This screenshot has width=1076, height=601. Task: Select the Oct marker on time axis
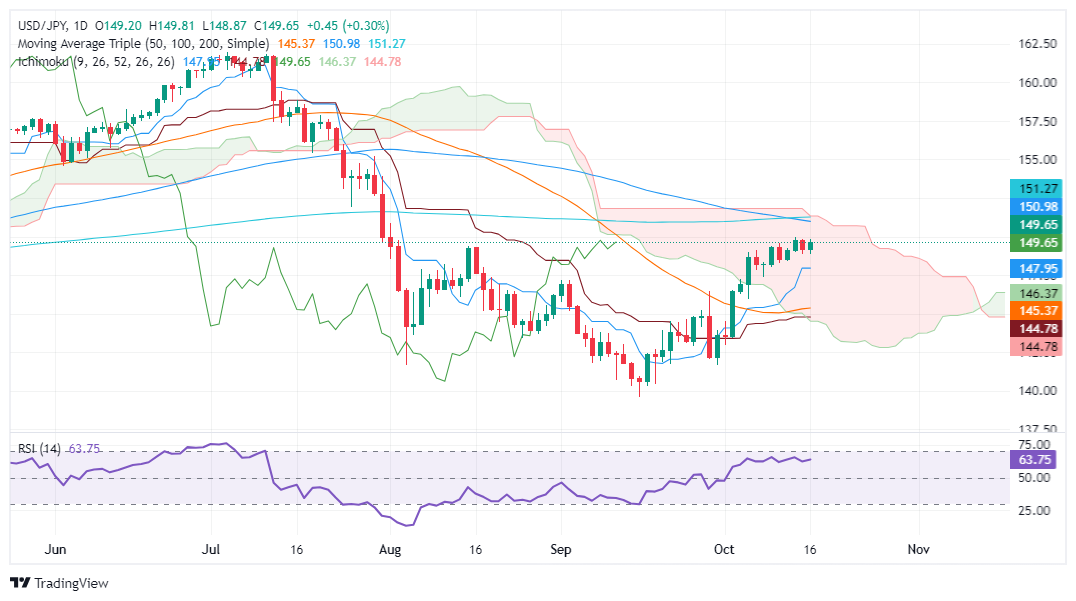click(x=724, y=550)
